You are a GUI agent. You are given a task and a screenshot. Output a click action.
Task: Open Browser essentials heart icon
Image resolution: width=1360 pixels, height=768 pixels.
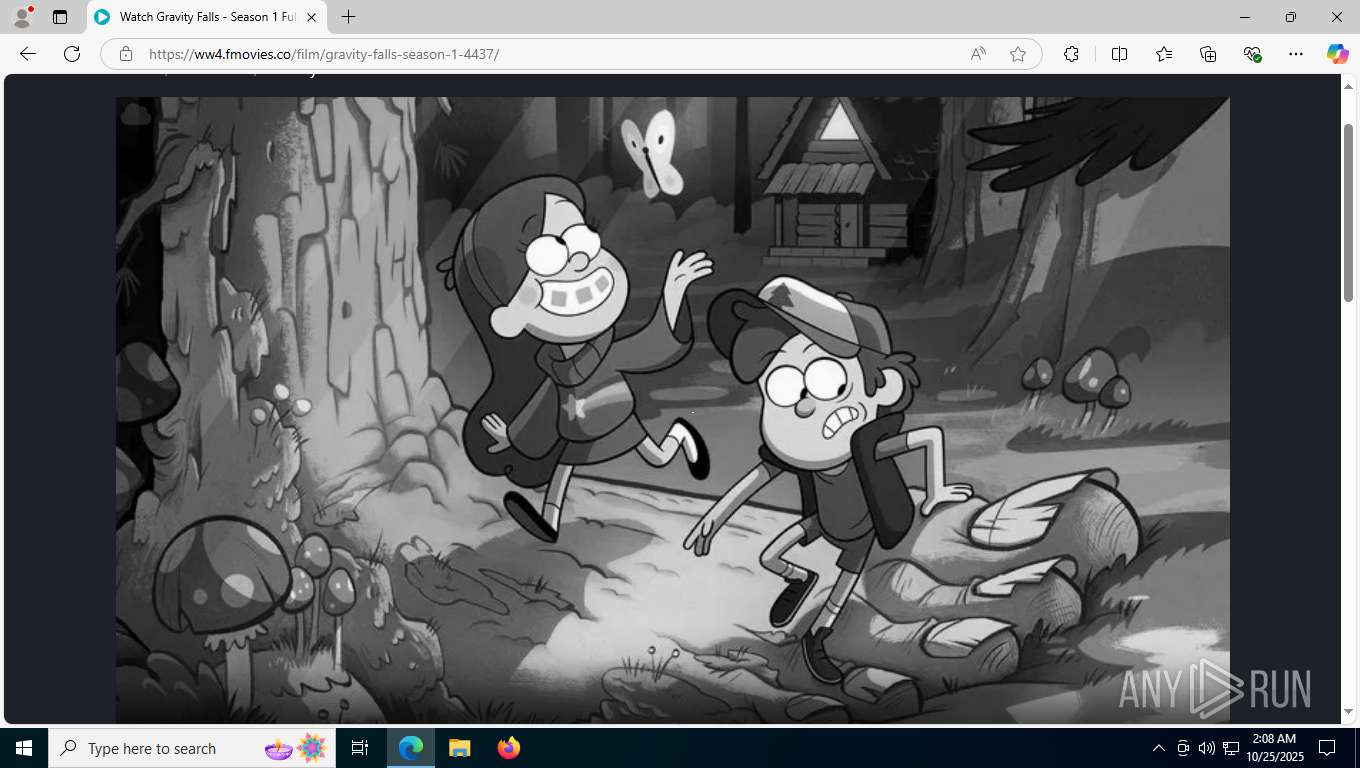(x=1252, y=54)
